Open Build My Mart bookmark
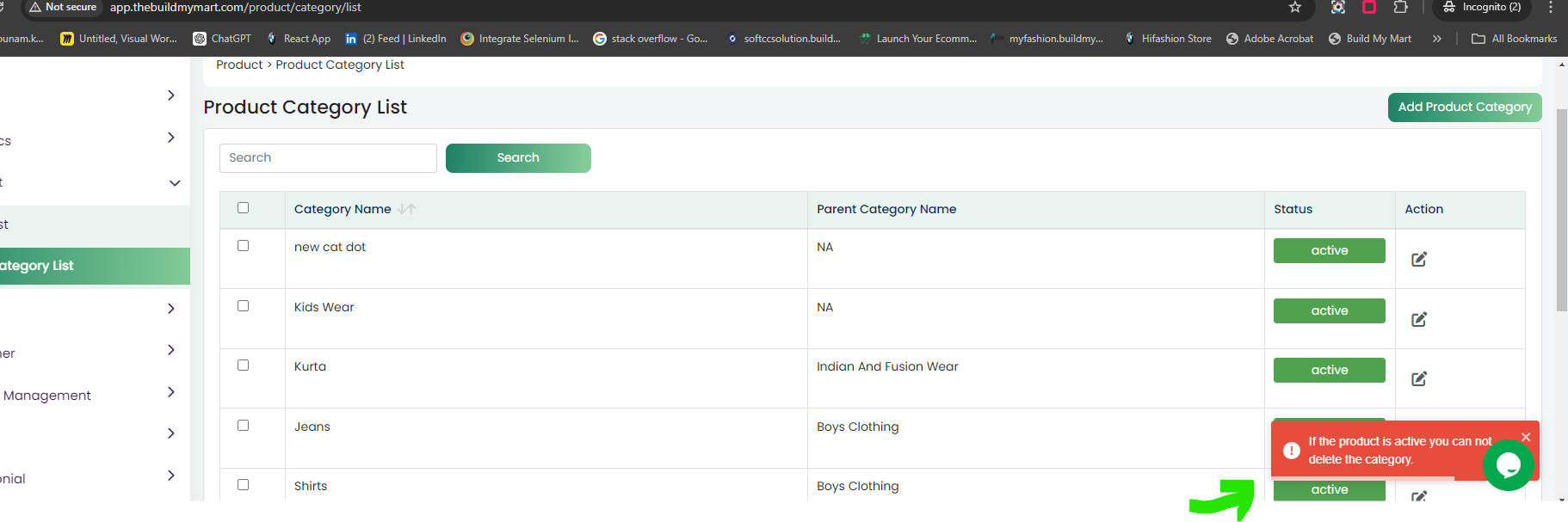Screen dimensions: 1568x522 point(1370,39)
